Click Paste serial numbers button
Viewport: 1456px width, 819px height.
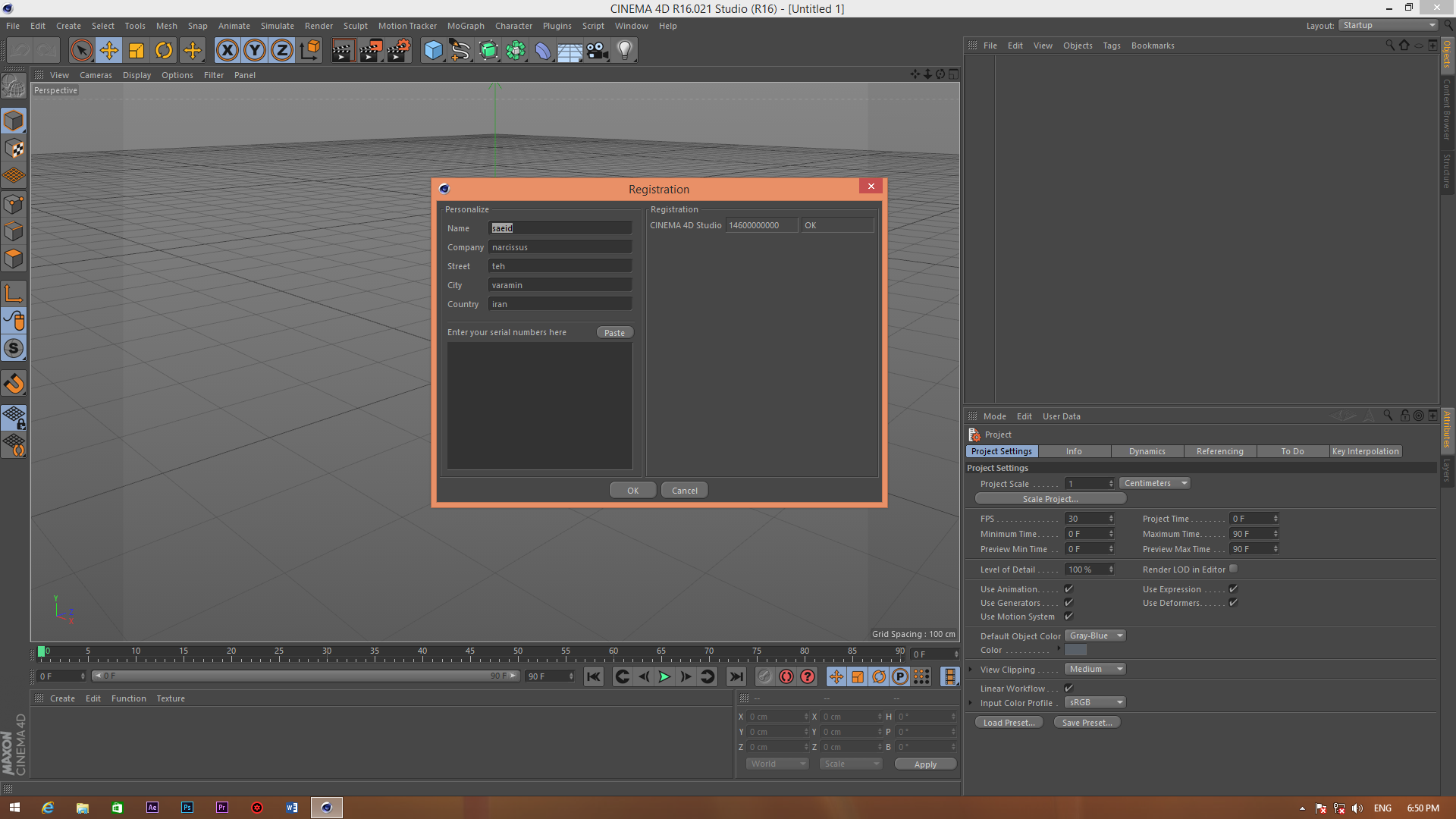tap(614, 332)
